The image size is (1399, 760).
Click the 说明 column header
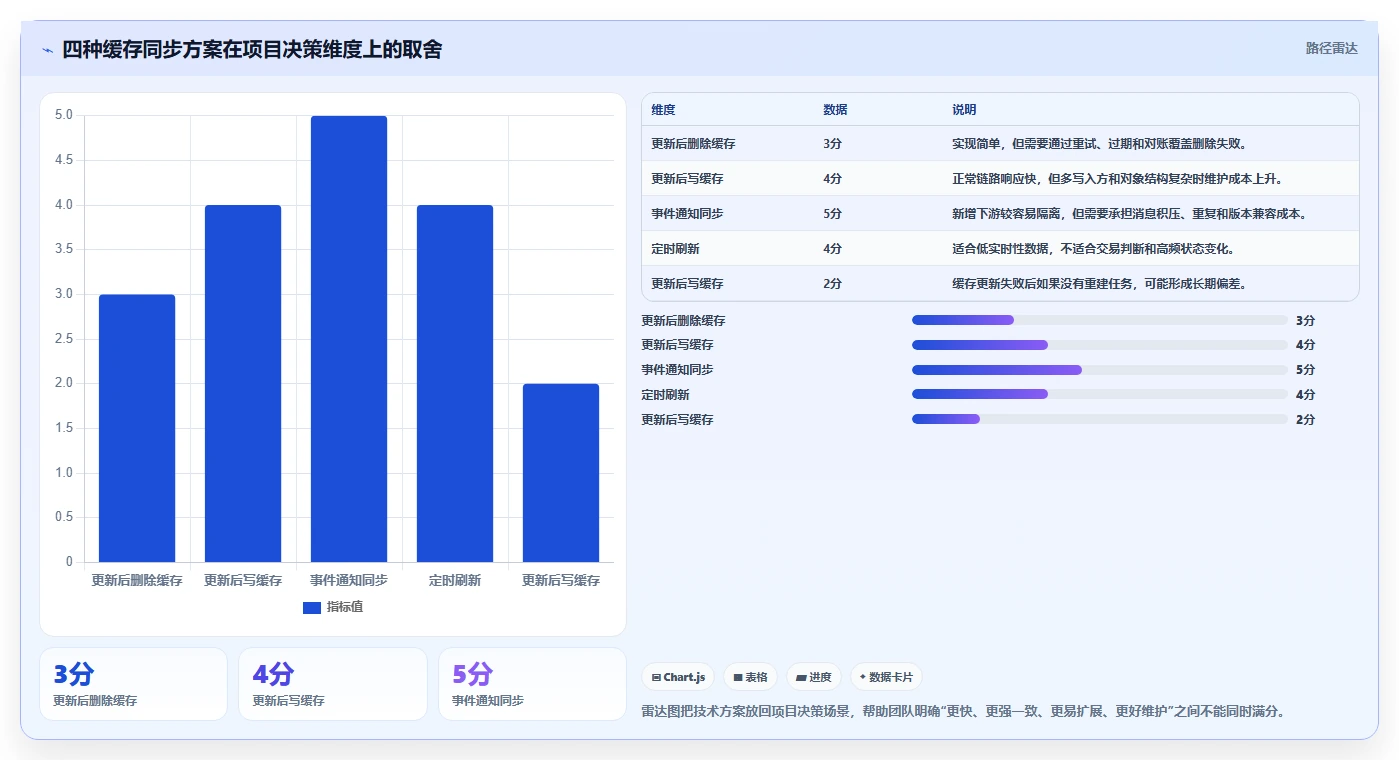(964, 110)
